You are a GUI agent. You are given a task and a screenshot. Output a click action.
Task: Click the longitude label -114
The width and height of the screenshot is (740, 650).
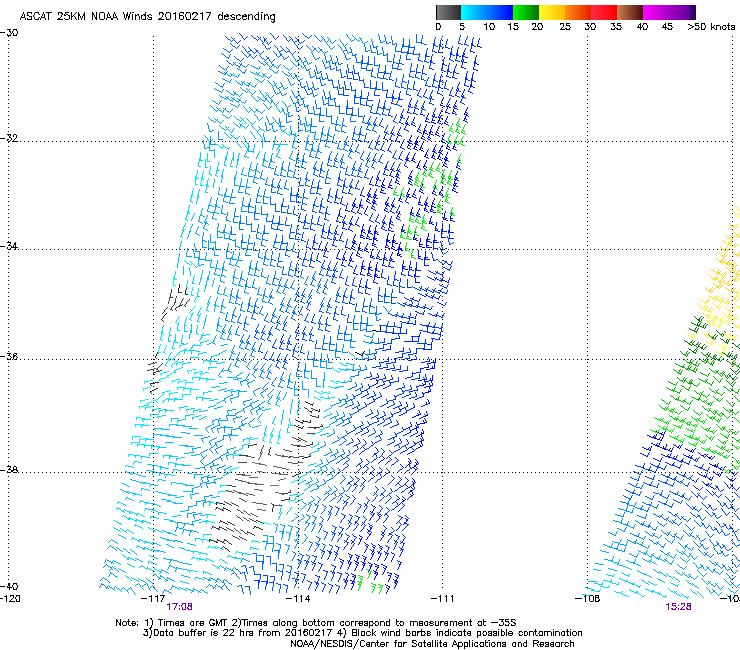click(x=298, y=599)
